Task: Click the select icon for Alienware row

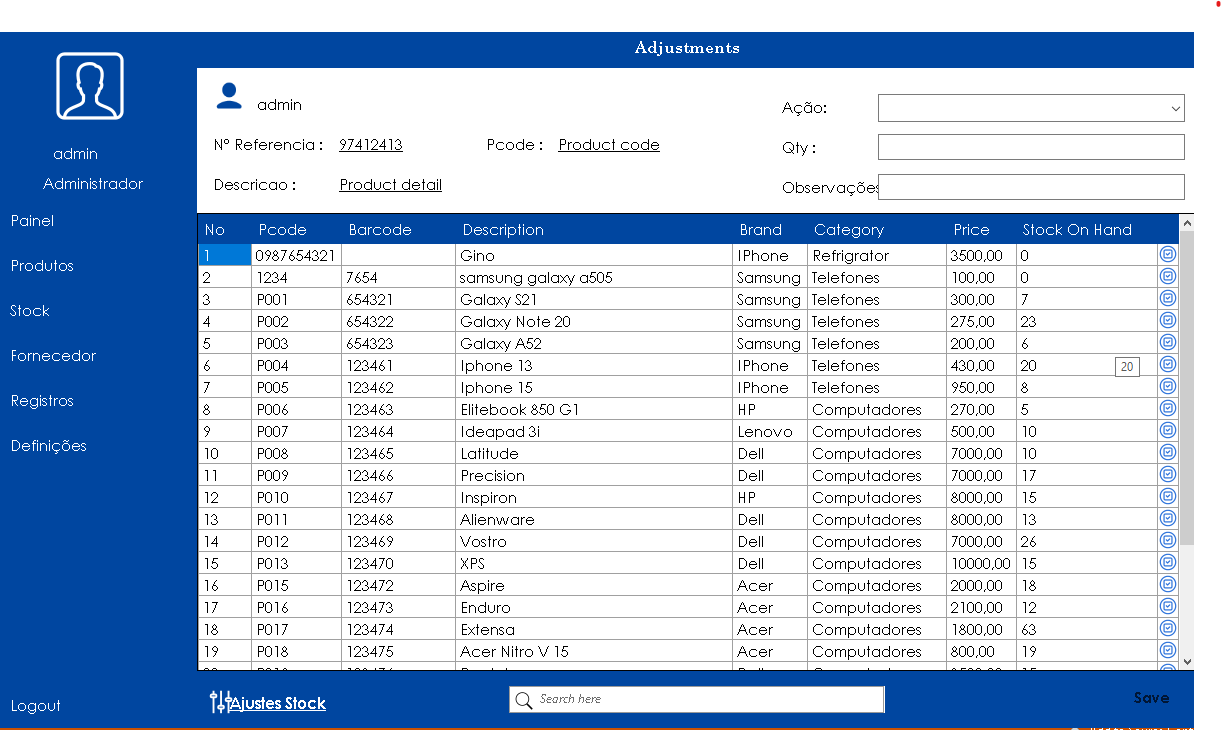Action: (1167, 519)
